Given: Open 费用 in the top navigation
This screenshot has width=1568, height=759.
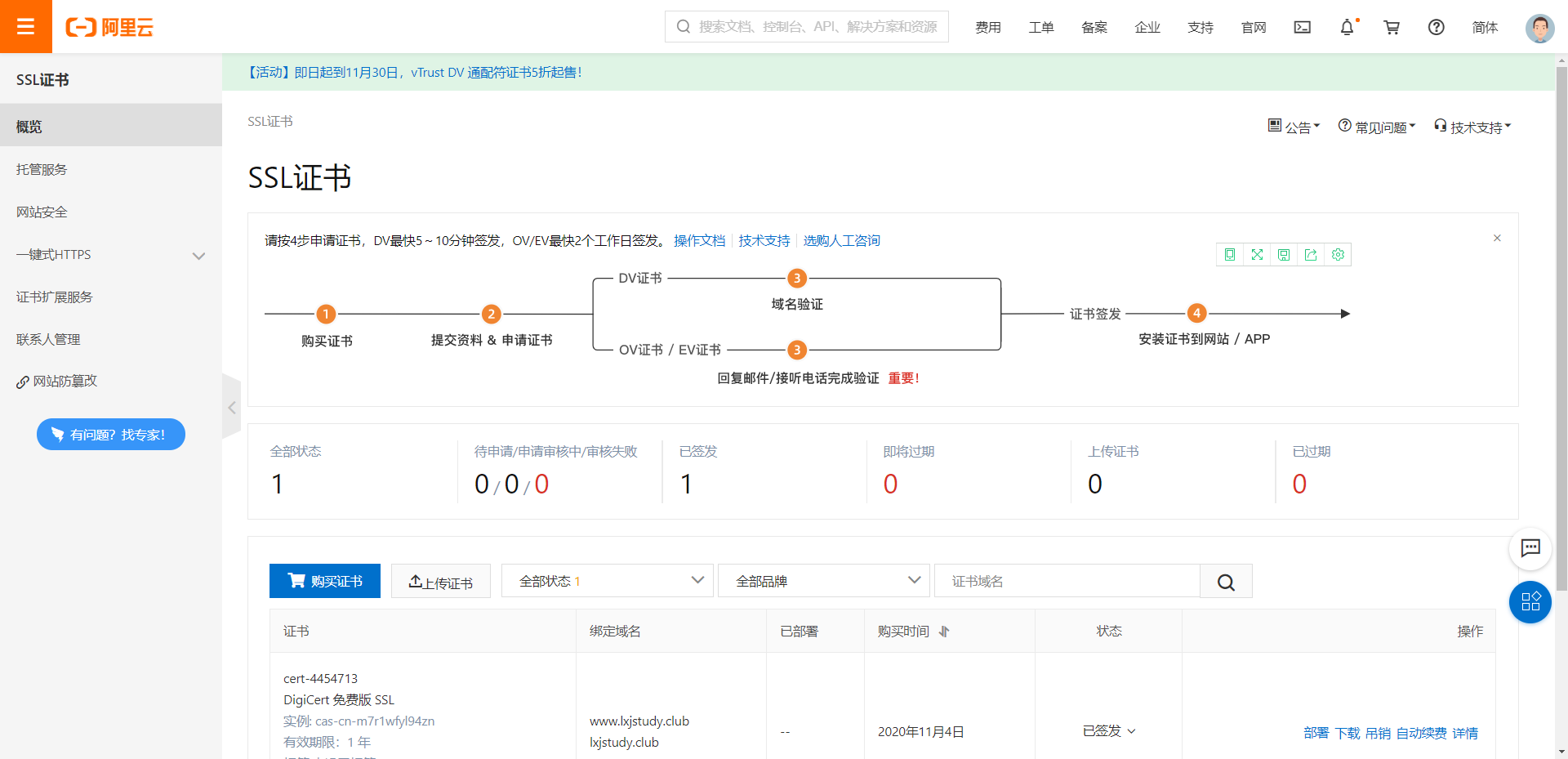Looking at the screenshot, I should click(x=987, y=27).
